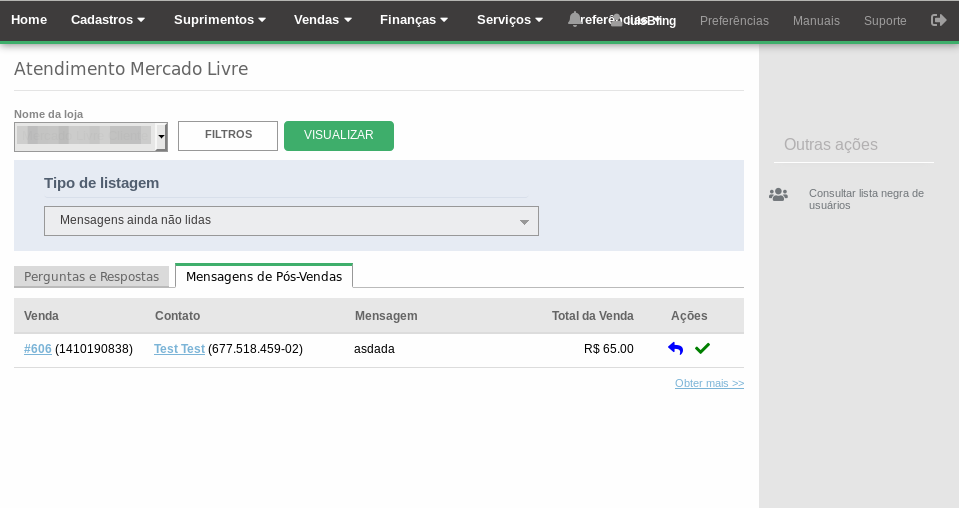The height and width of the screenshot is (508, 959).
Task: Open contact Test Test link
Action: pos(179,348)
